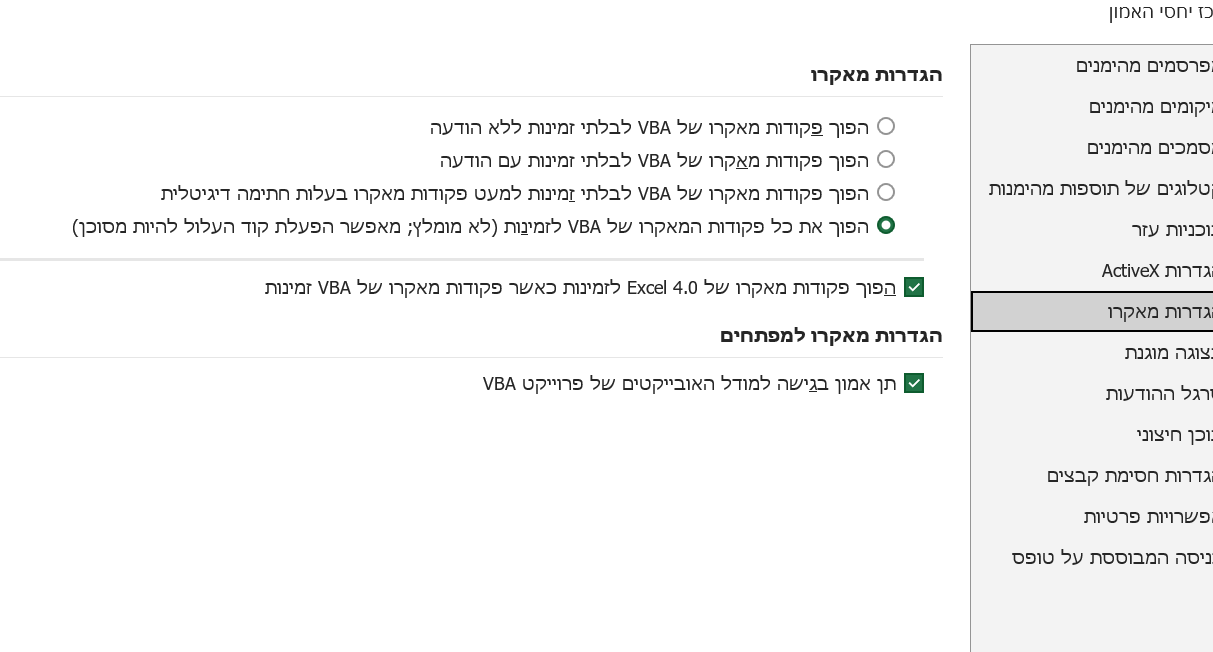Open 'הגדרות חסימת קבצים' in the sidebar
Viewport: 1213px width, 652px height.
coord(1129,475)
